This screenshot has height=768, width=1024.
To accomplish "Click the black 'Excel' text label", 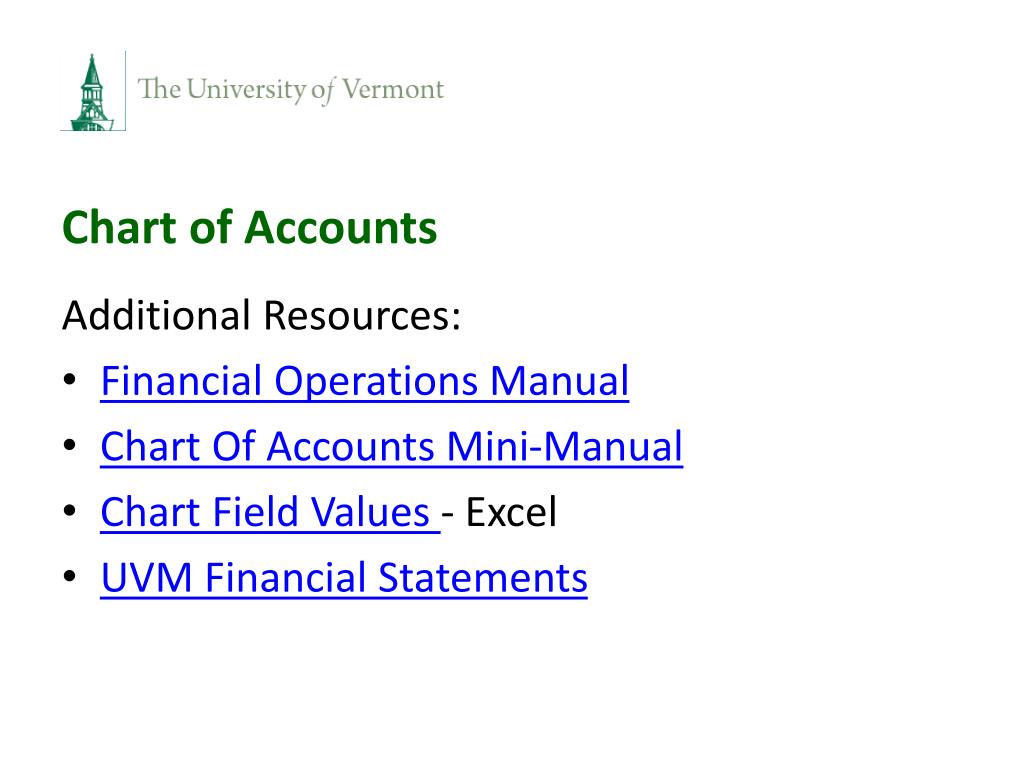I will pyautogui.click(x=511, y=512).
